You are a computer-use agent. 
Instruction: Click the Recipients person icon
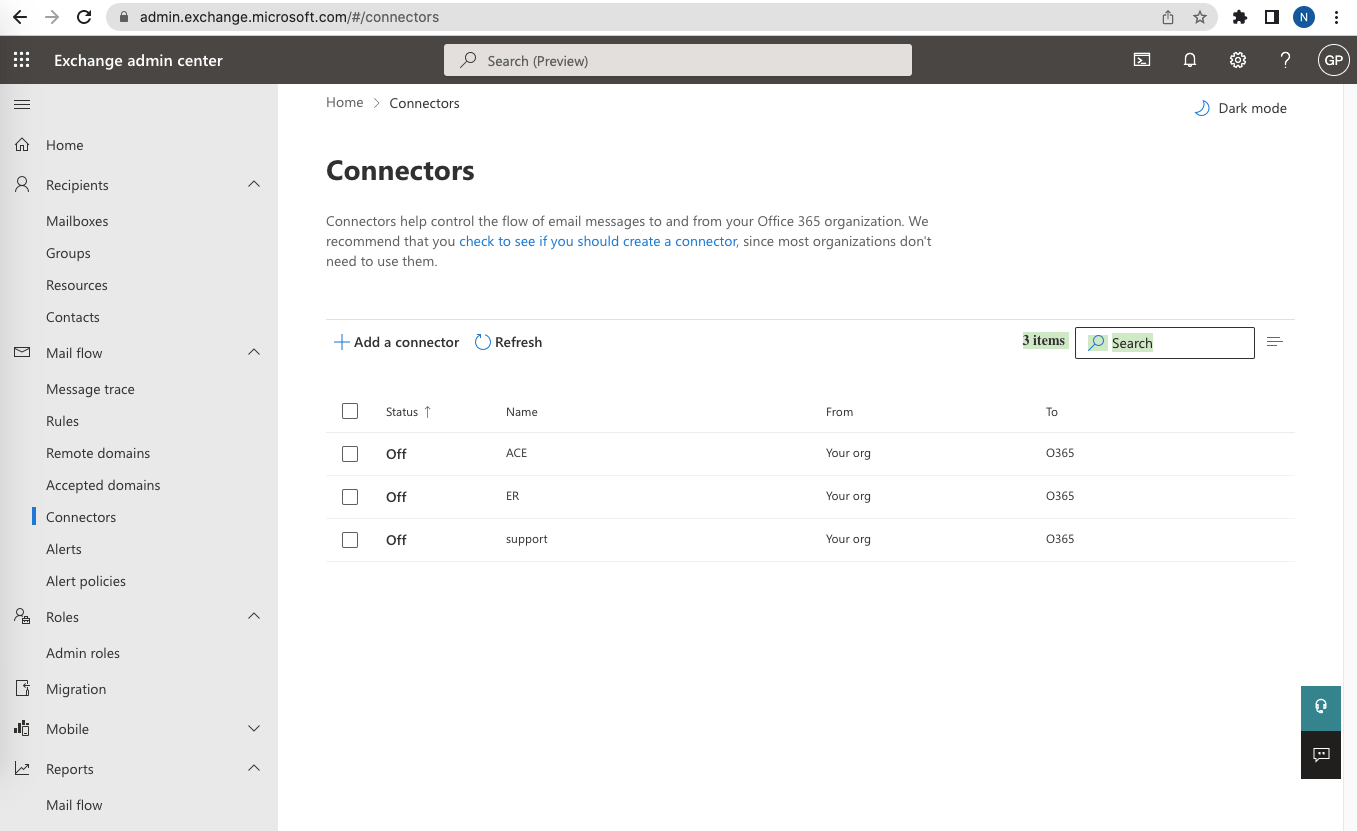[22, 185]
